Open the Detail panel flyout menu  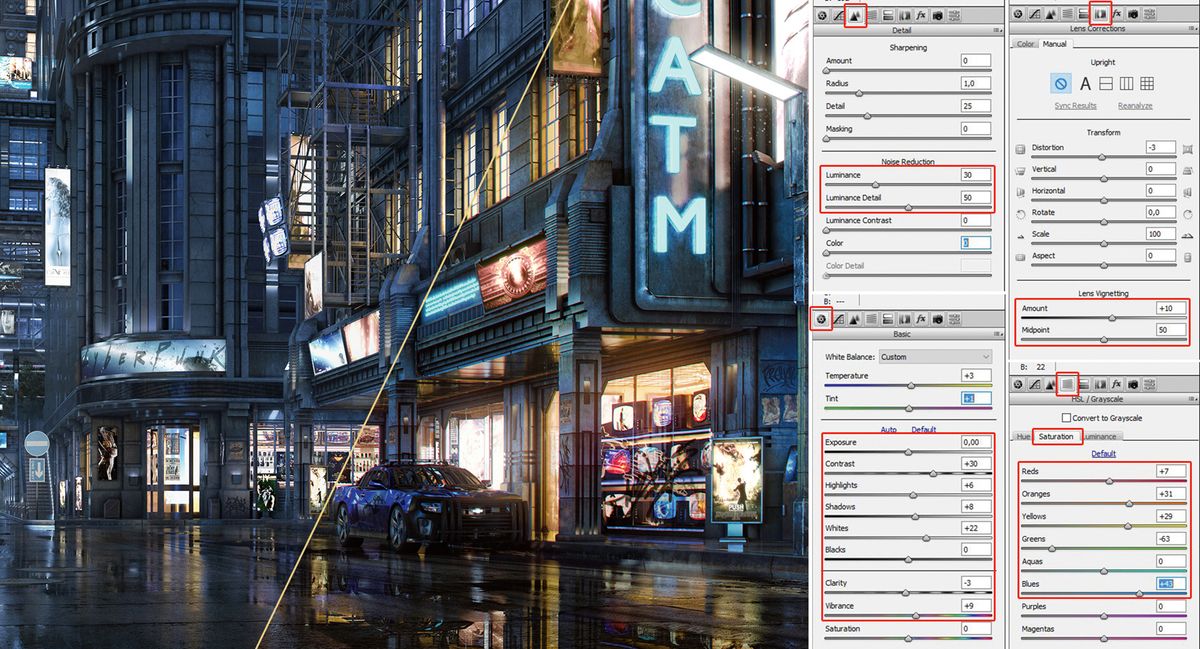pyautogui.click(x=997, y=30)
